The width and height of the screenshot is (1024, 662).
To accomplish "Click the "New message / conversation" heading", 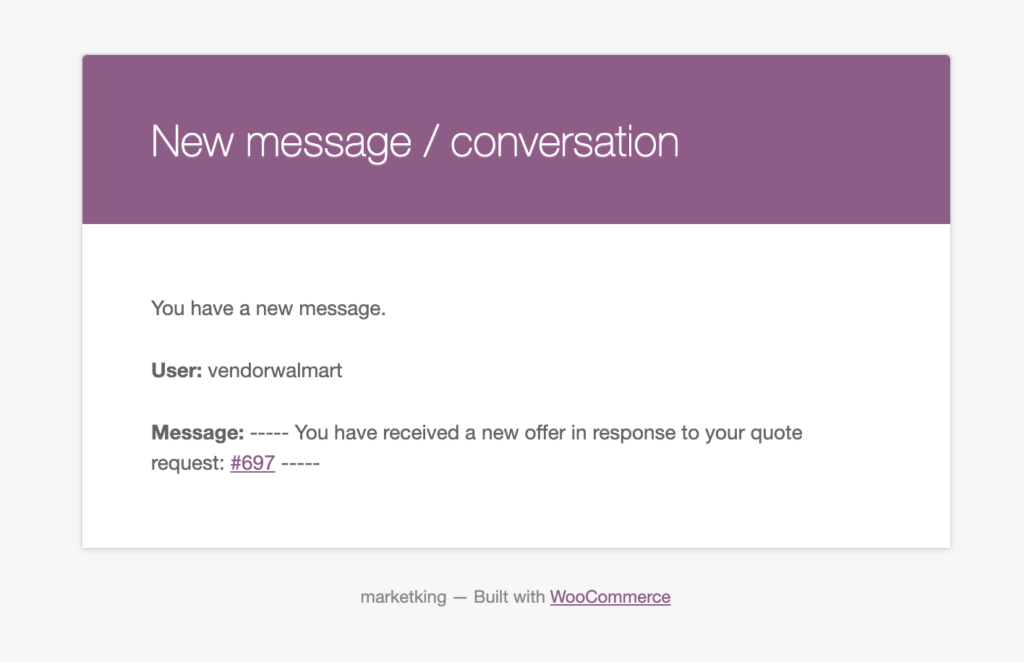I will pos(415,141).
